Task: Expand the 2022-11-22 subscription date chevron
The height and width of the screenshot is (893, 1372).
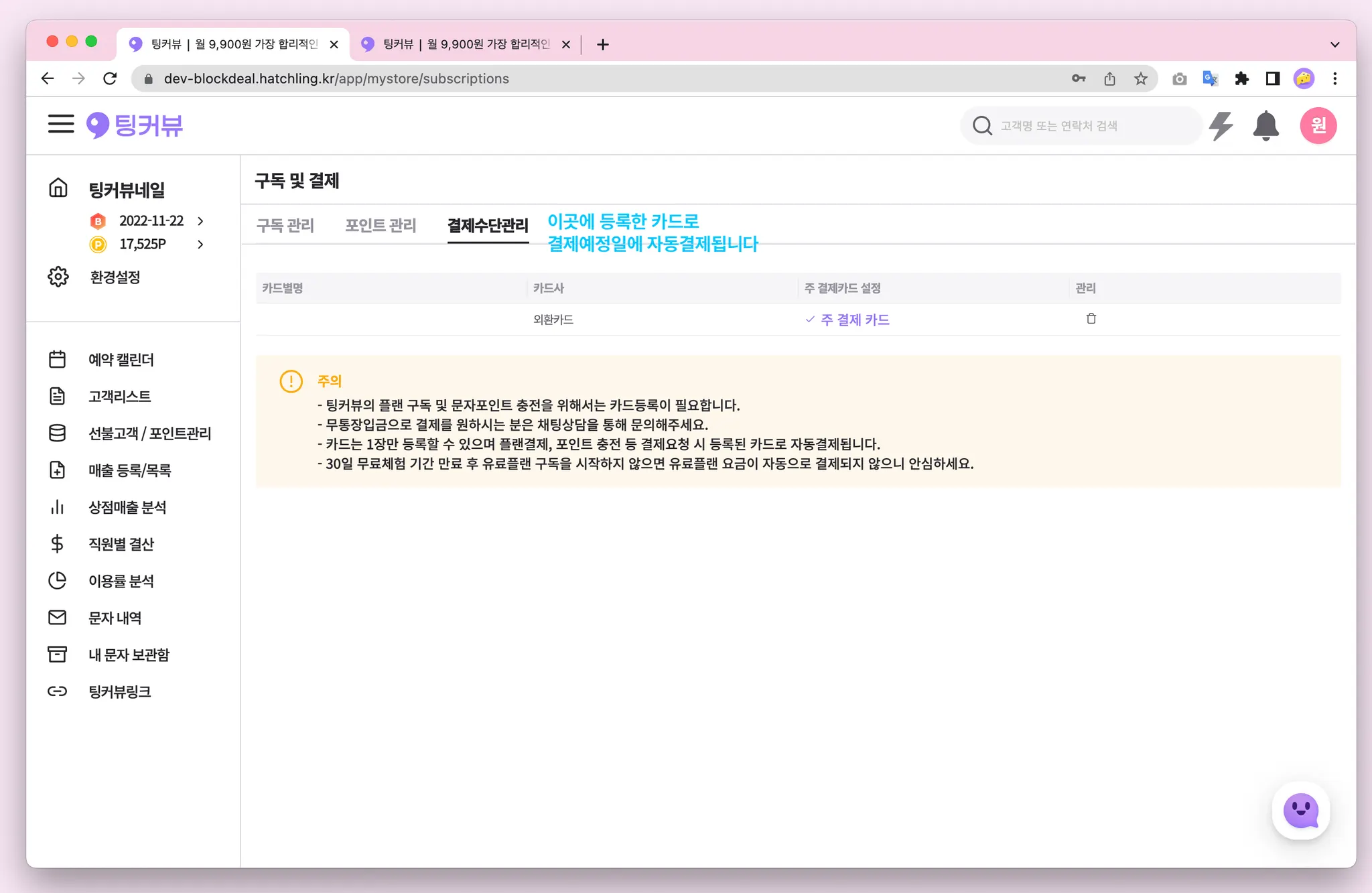Action: [200, 221]
